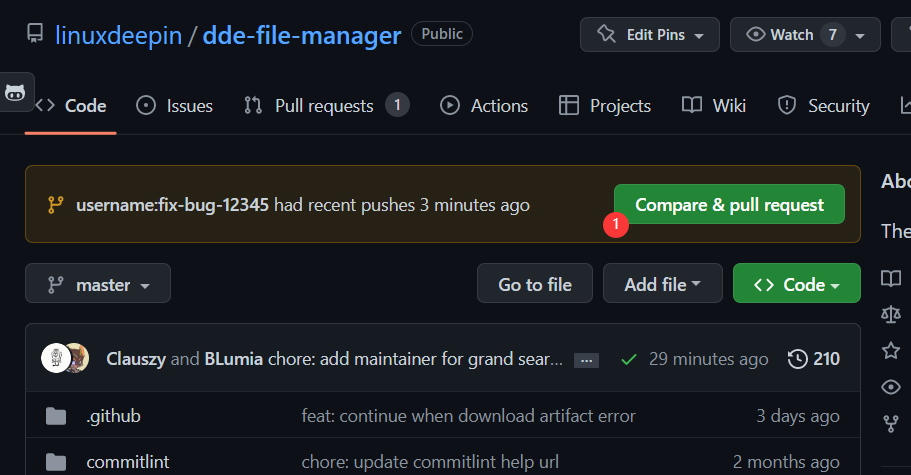Open the Actions tab
This screenshot has width=911, height=475.
tap(484, 106)
